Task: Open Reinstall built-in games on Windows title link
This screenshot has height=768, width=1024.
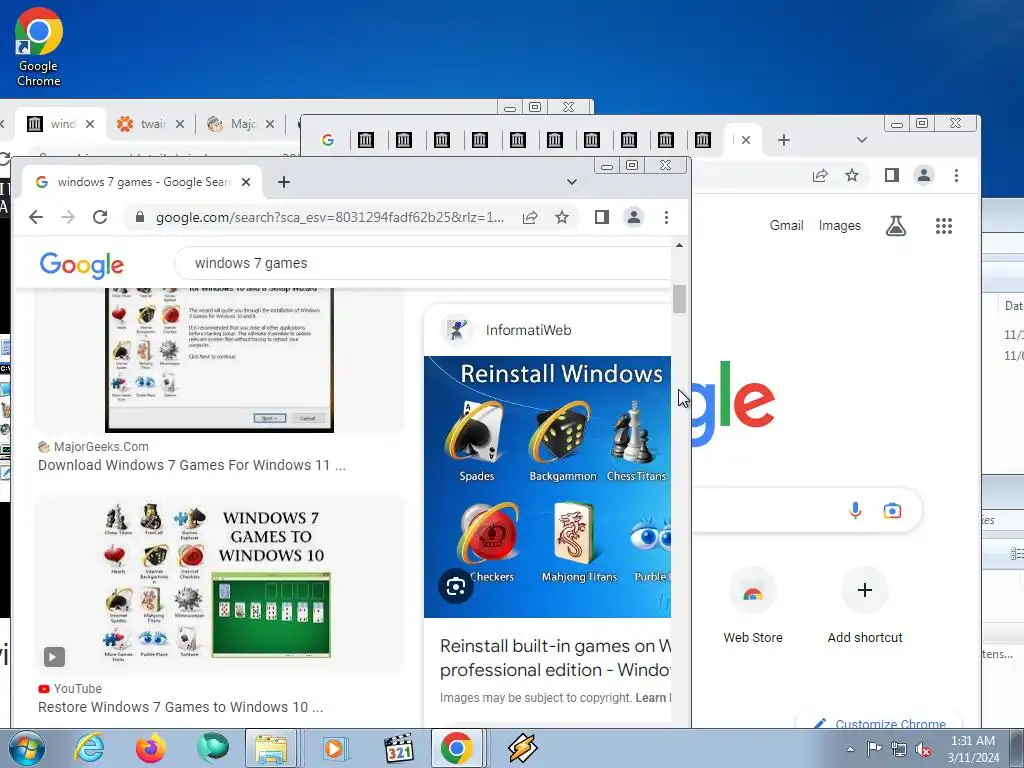Action: (555, 658)
